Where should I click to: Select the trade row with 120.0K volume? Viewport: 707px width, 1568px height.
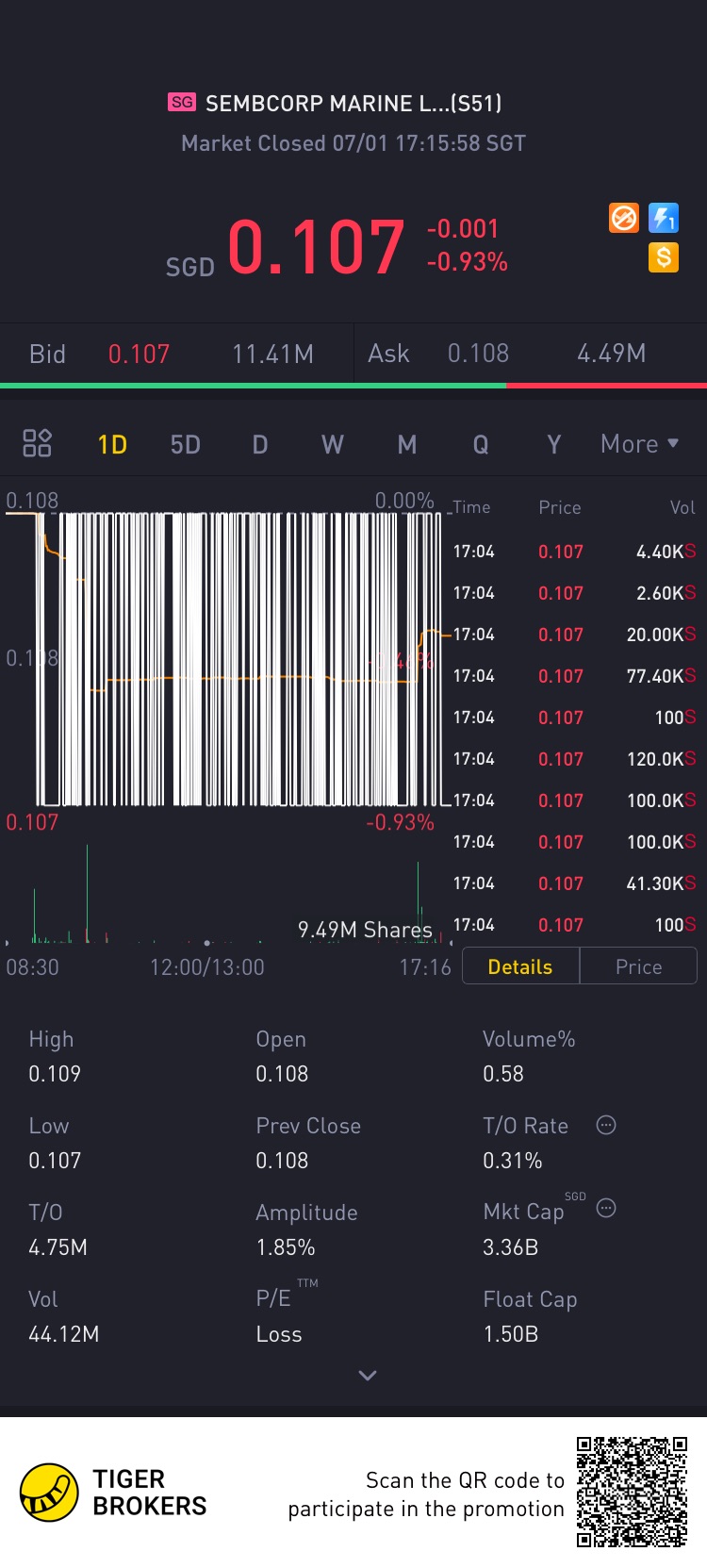tap(574, 759)
